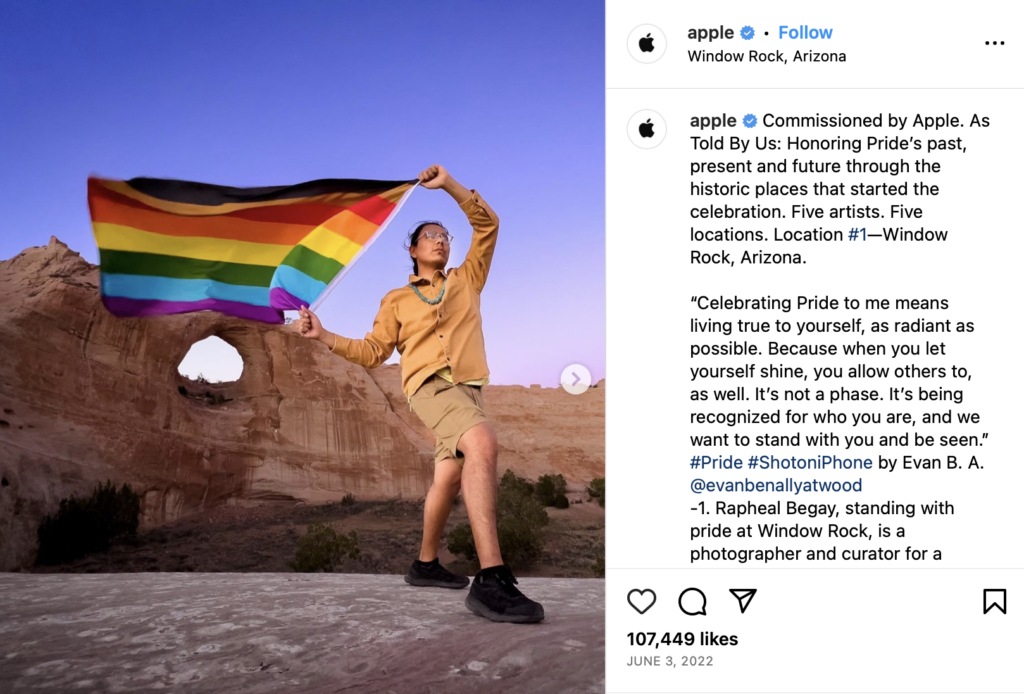Click the Apple logo avatar in header
1024x694 pixels.
647,44
